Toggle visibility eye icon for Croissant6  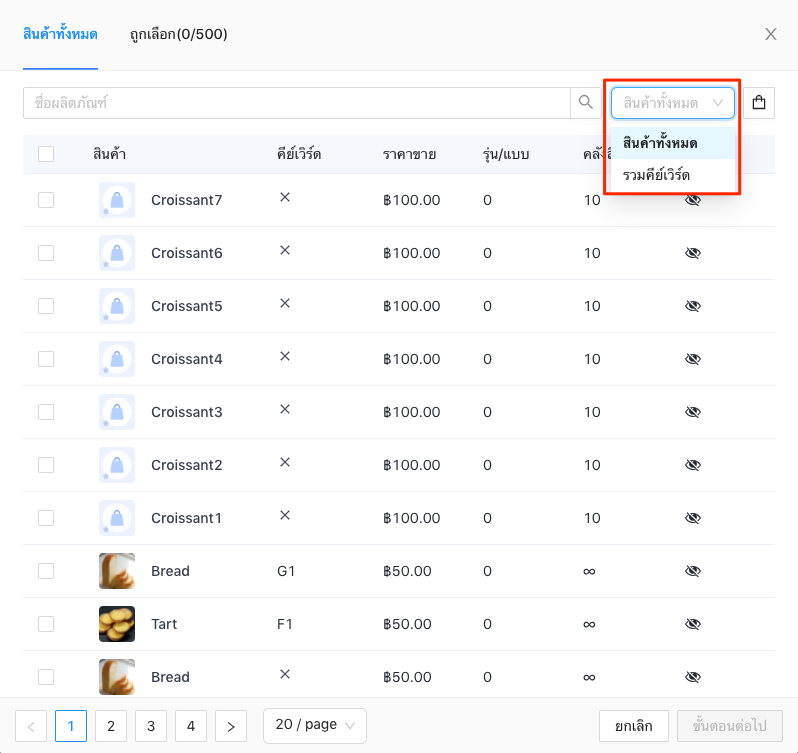[x=693, y=253]
